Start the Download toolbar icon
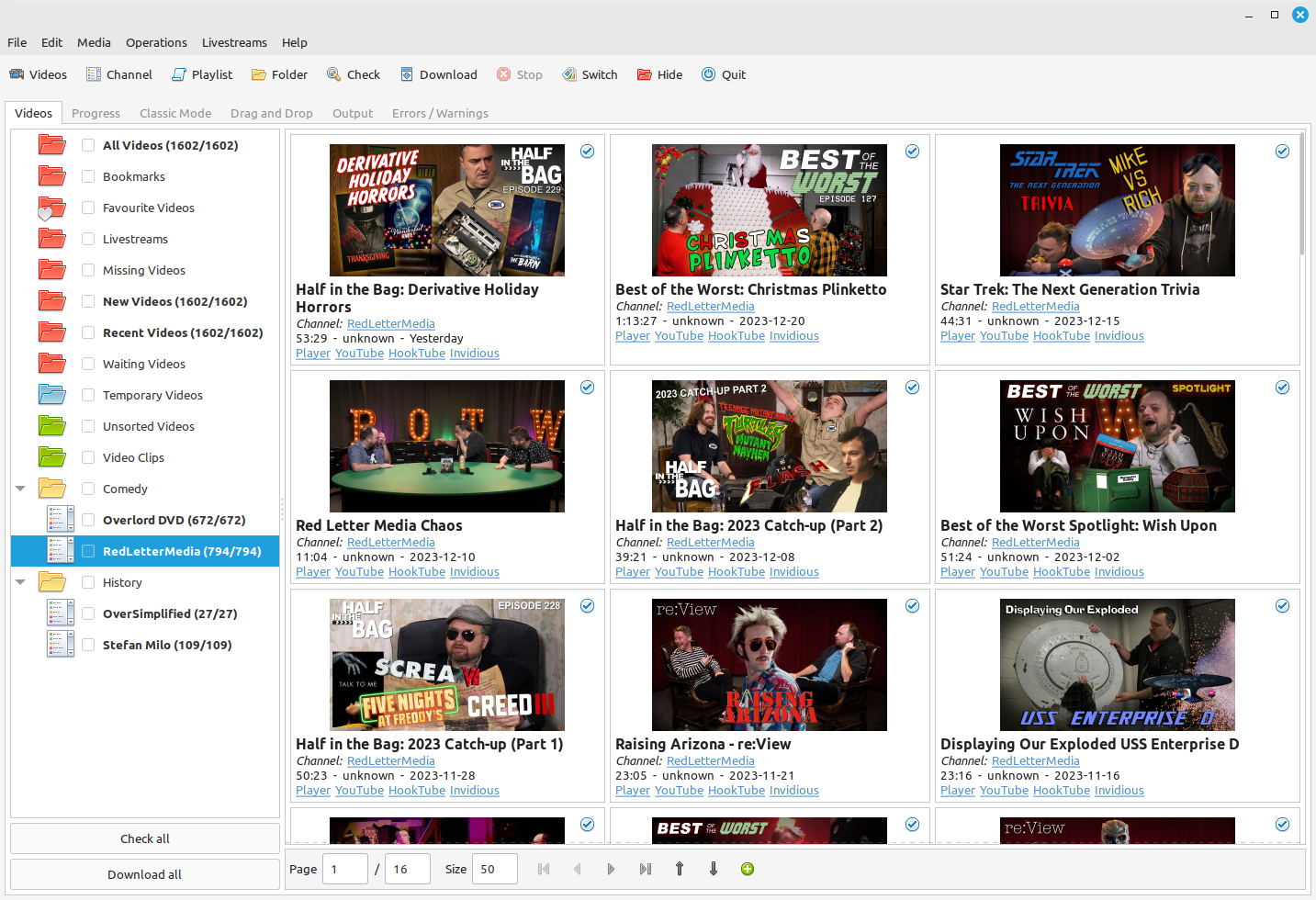Screen dimensions: 1316x900 coord(438,74)
